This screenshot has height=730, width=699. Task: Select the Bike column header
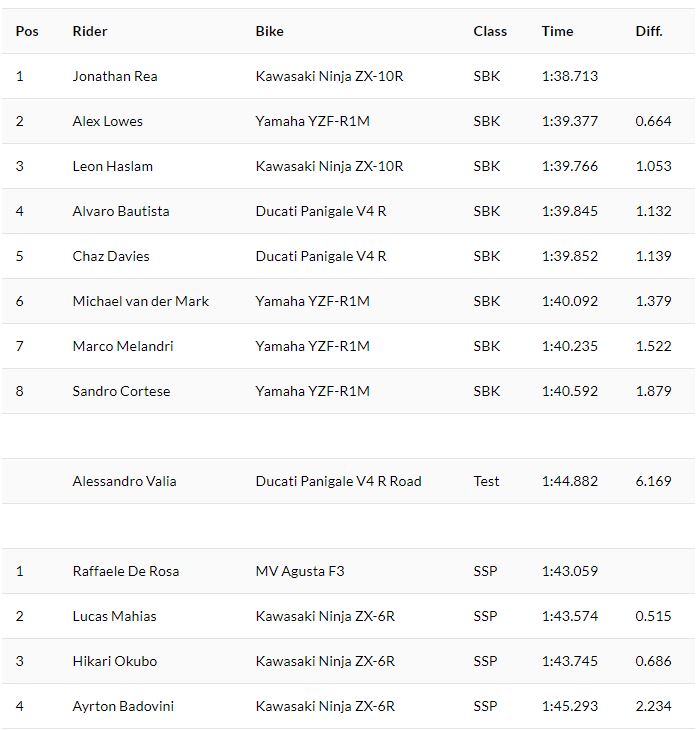270,31
